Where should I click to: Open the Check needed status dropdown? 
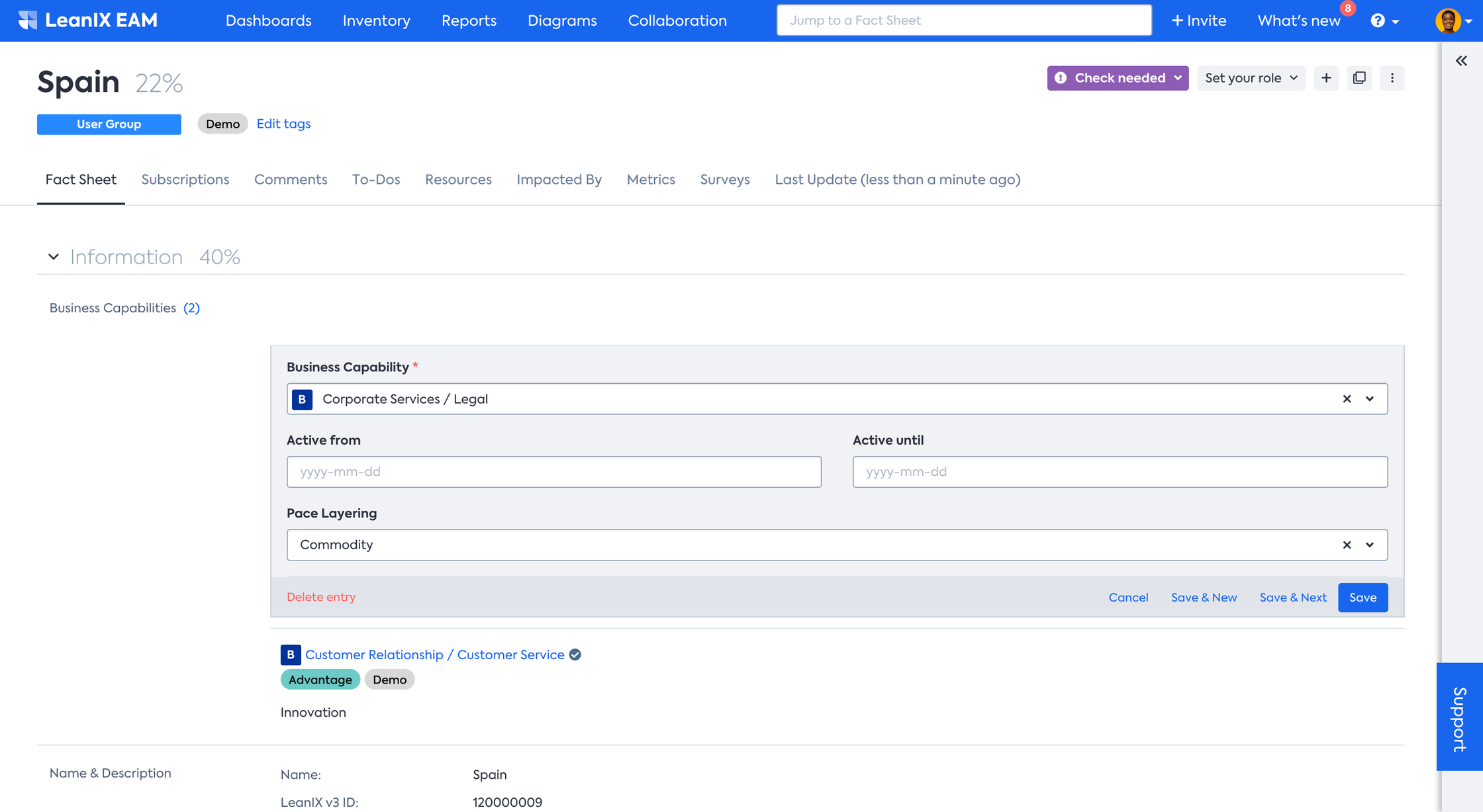(1118, 78)
